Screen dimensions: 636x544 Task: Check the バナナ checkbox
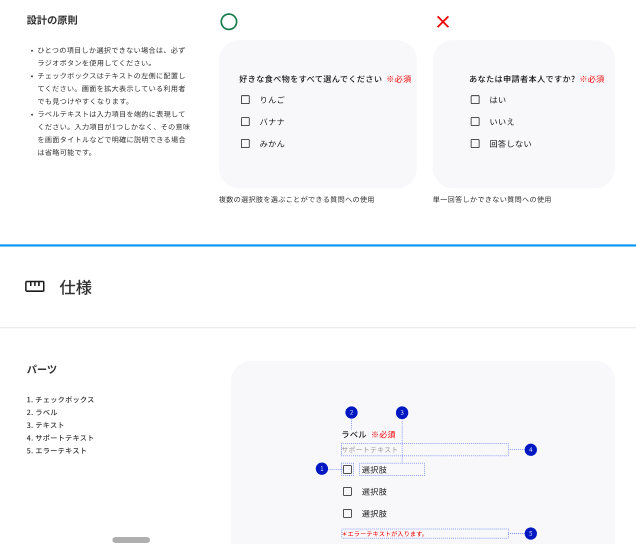click(245, 121)
